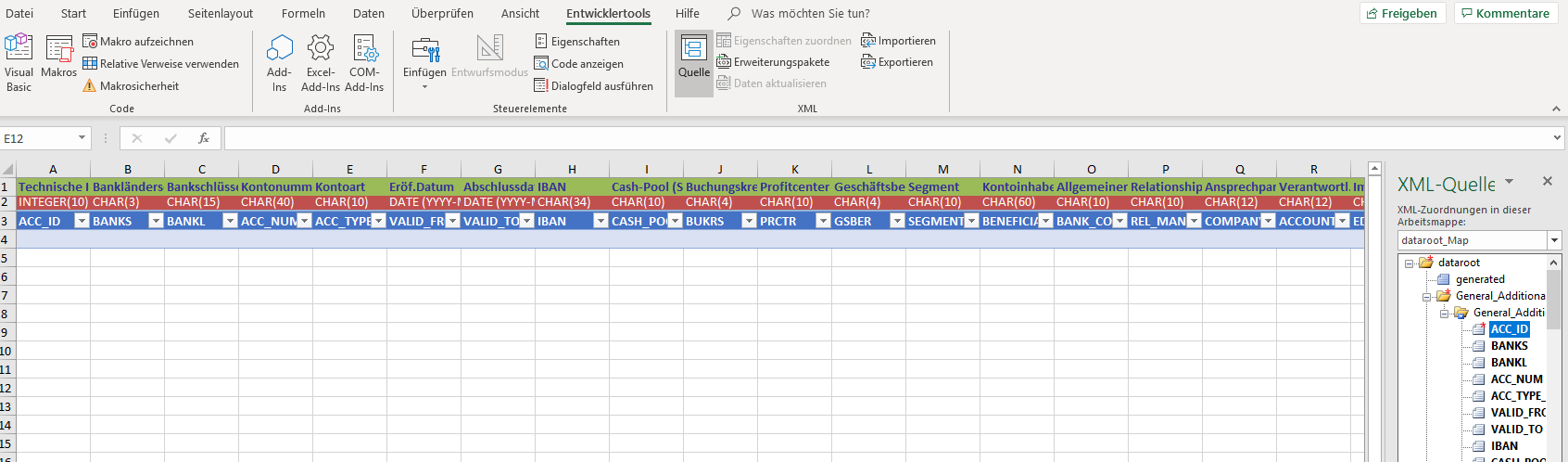The height and width of the screenshot is (462, 1568).
Task: Open the Datei menu
Action: (19, 13)
